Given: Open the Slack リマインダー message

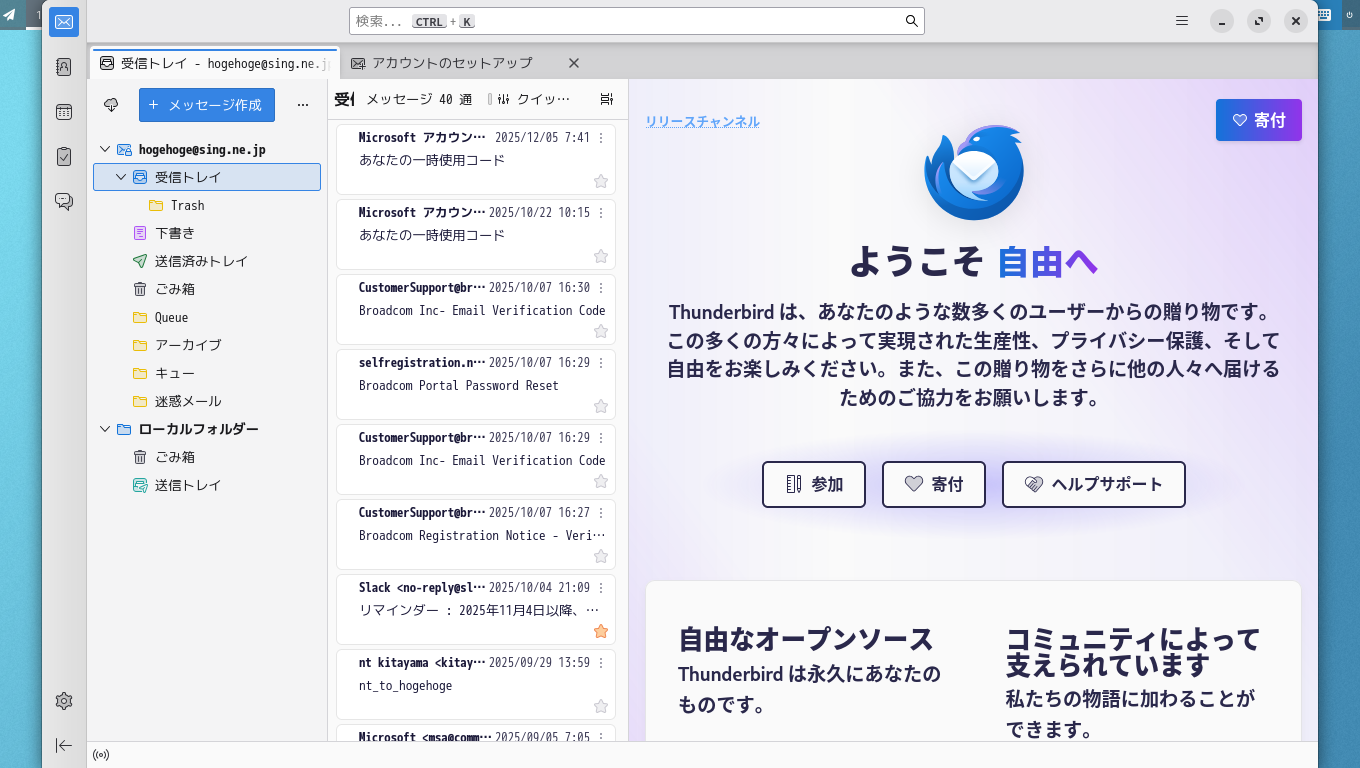Looking at the screenshot, I should (x=476, y=609).
